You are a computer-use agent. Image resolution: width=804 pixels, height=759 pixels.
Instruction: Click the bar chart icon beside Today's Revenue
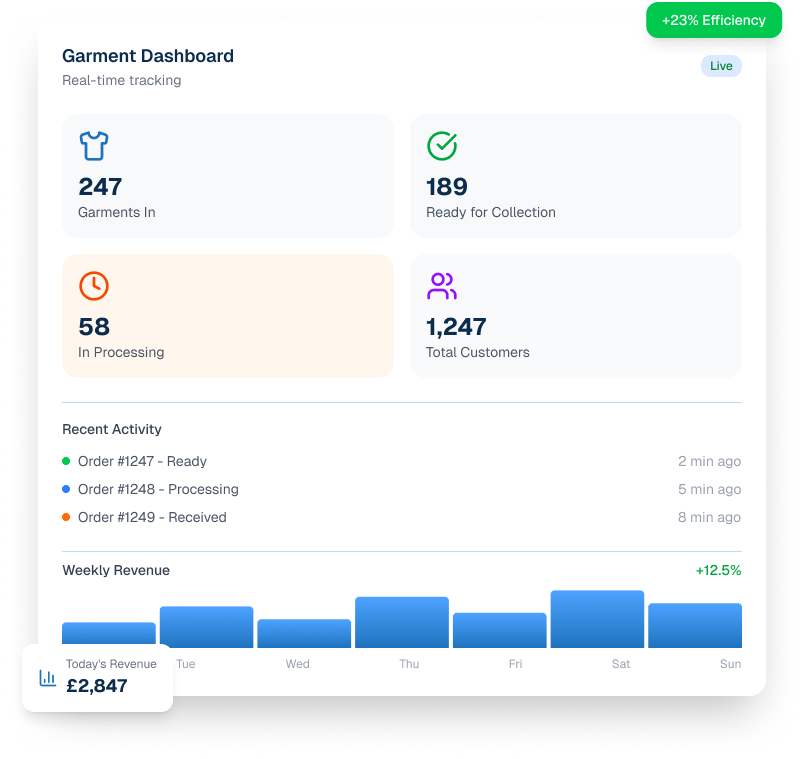pyautogui.click(x=48, y=678)
